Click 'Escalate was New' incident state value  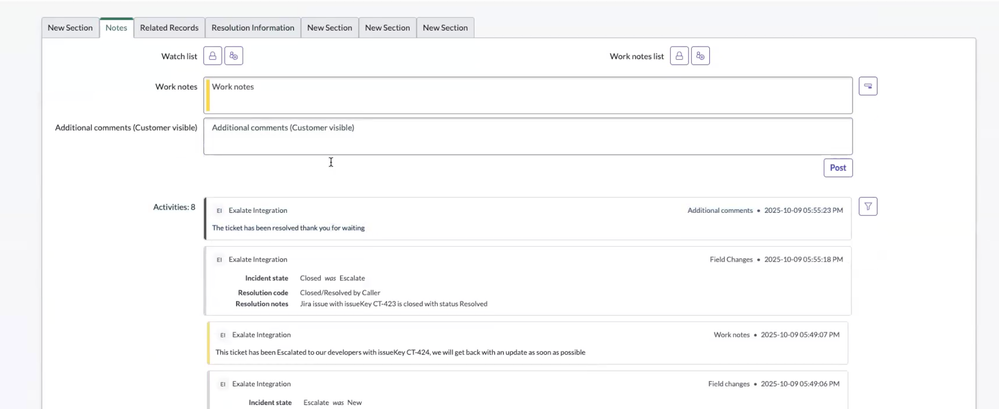pyautogui.click(x=333, y=402)
